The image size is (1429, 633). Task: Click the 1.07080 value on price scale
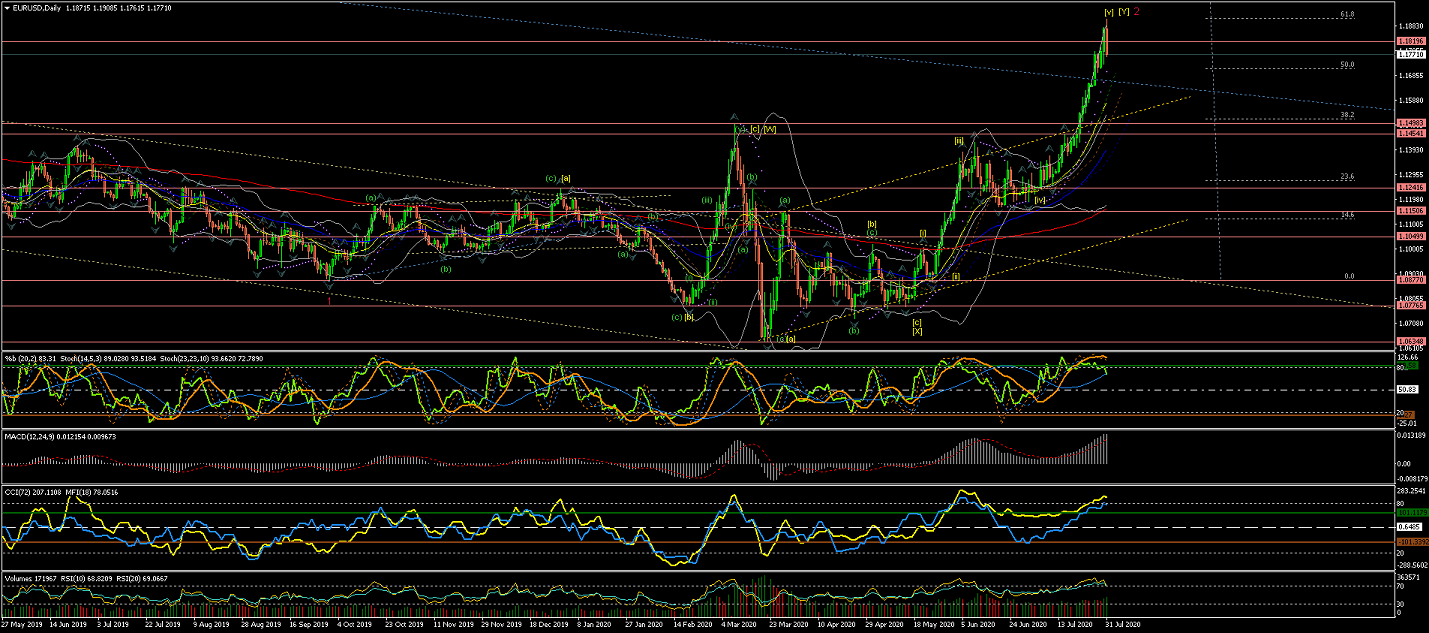click(1411, 324)
